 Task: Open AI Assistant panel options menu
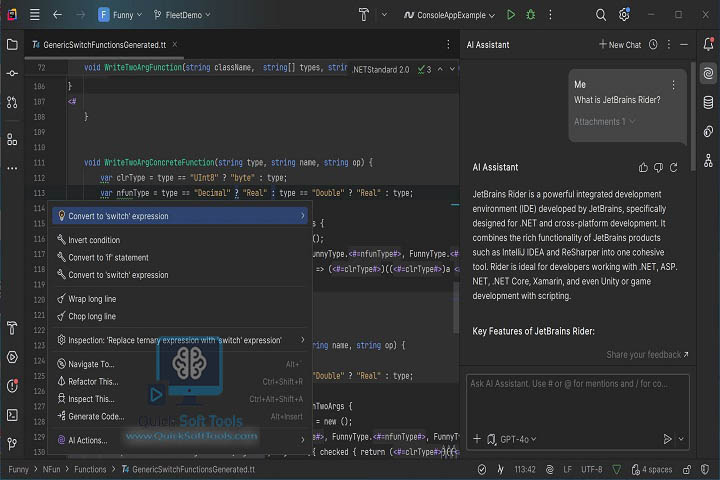click(669, 45)
